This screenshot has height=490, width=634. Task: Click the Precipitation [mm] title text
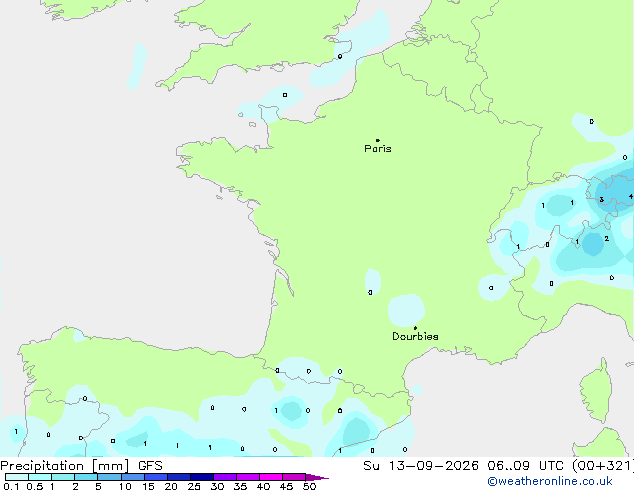pos(65,466)
